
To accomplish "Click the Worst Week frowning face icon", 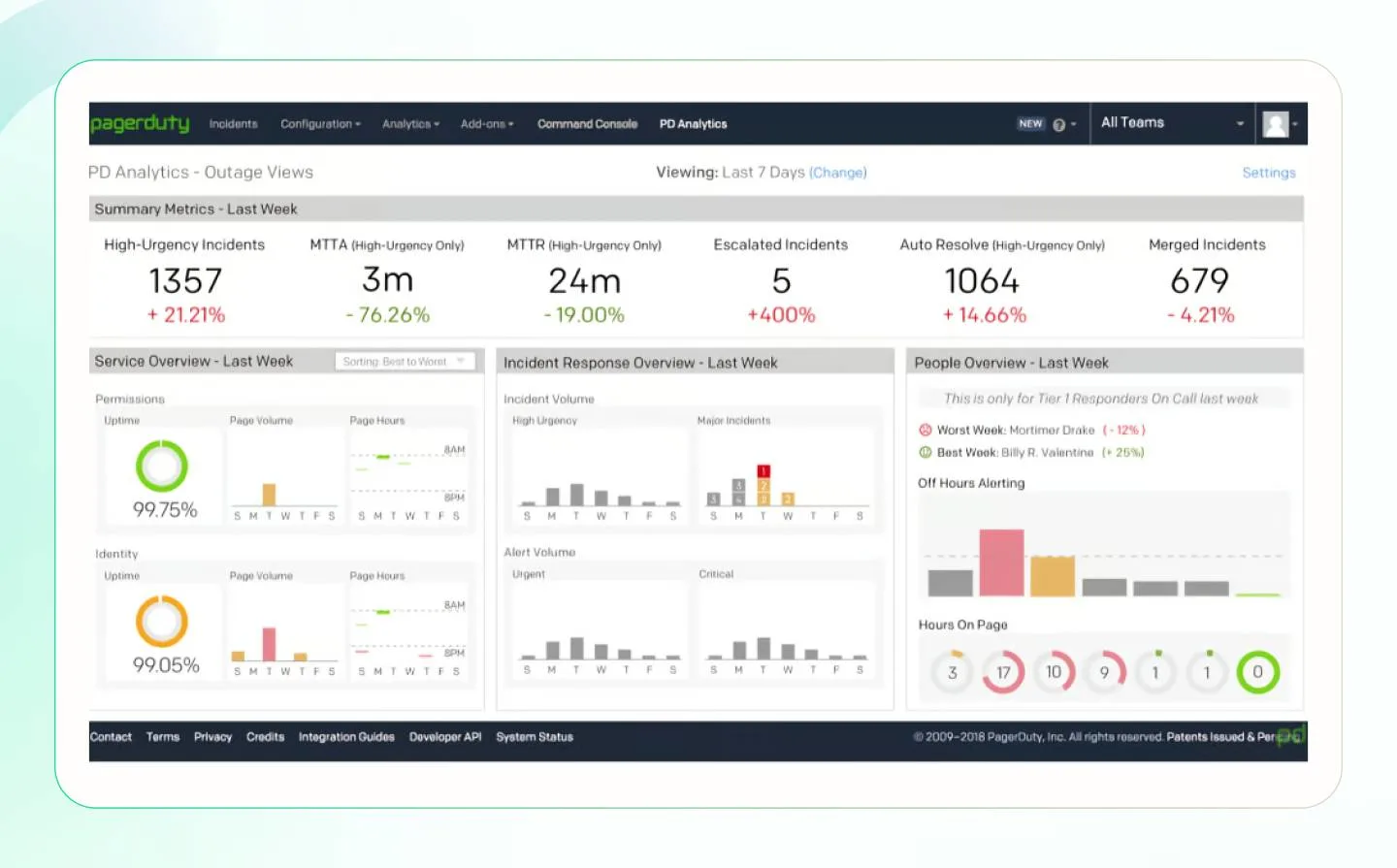I will click(925, 430).
